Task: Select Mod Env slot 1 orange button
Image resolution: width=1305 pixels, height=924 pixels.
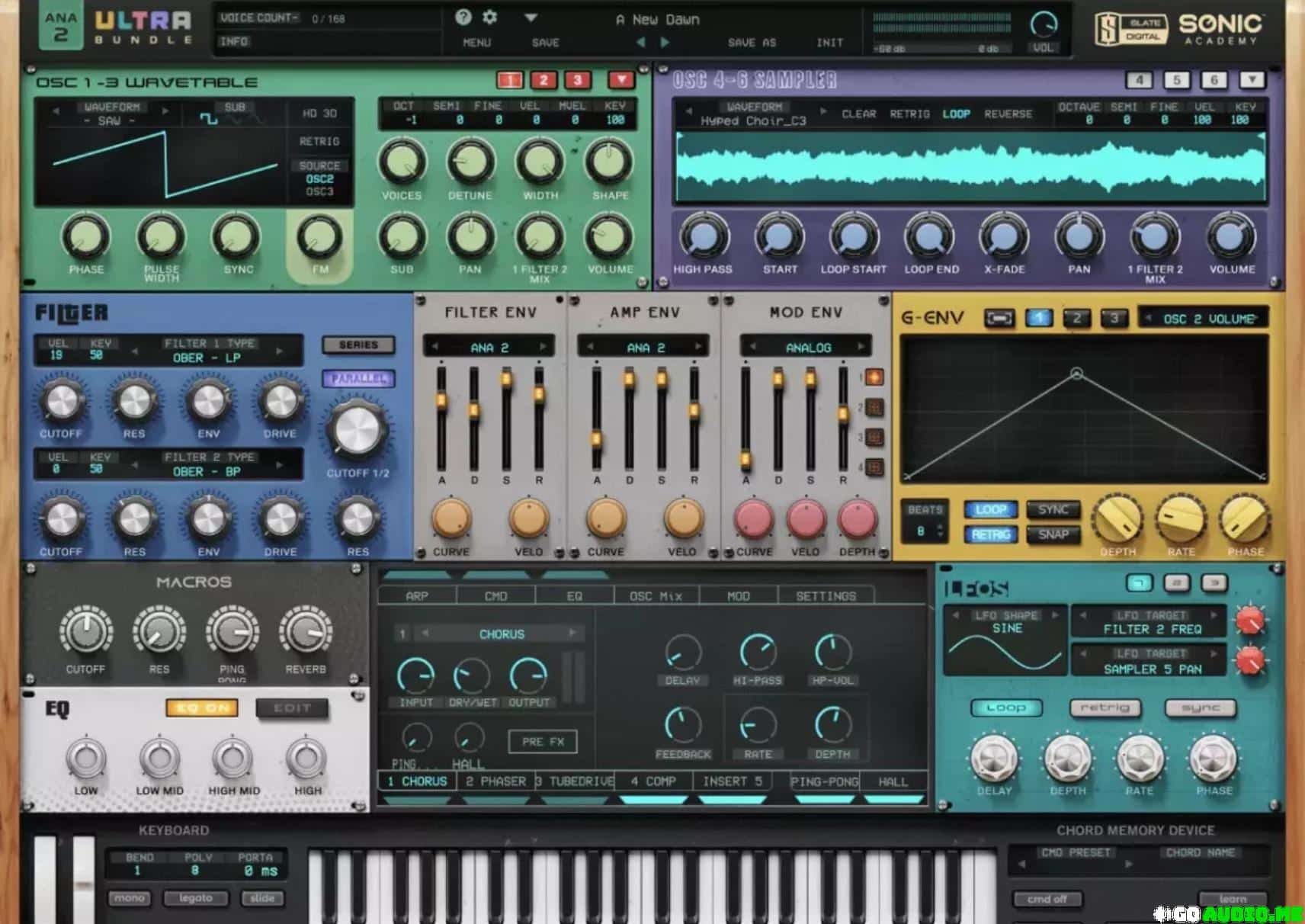Action: (874, 377)
